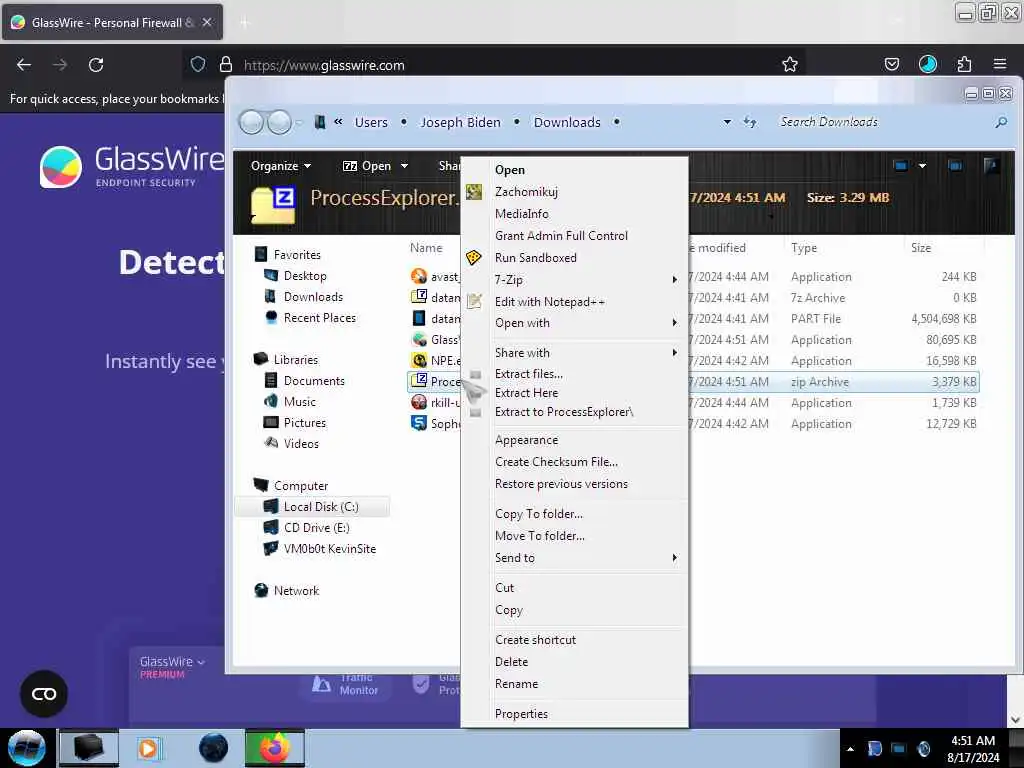
Task: Open Firefox hamburger application menu
Action: coord(999,64)
